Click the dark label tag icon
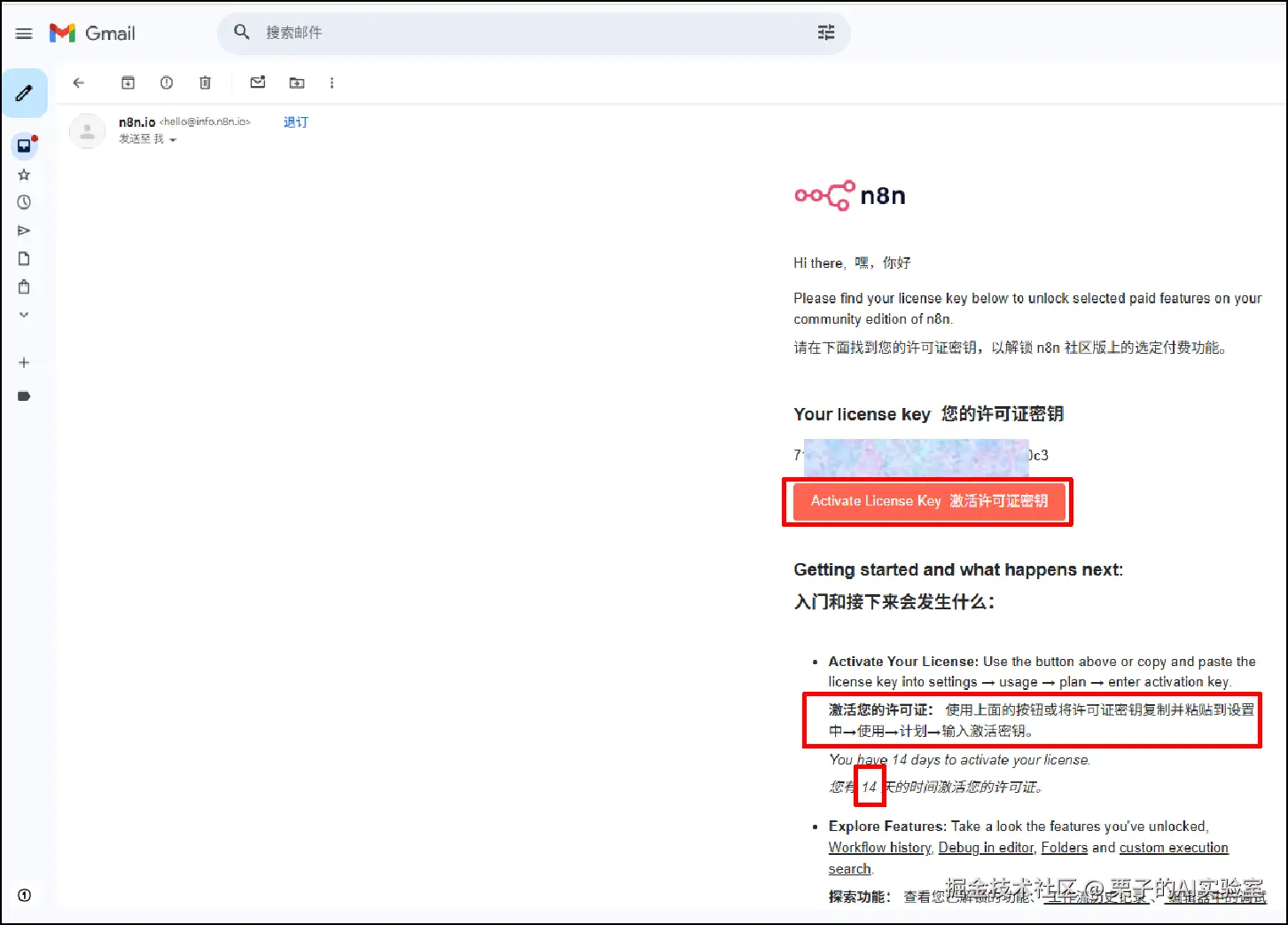1288x925 pixels. [x=24, y=396]
